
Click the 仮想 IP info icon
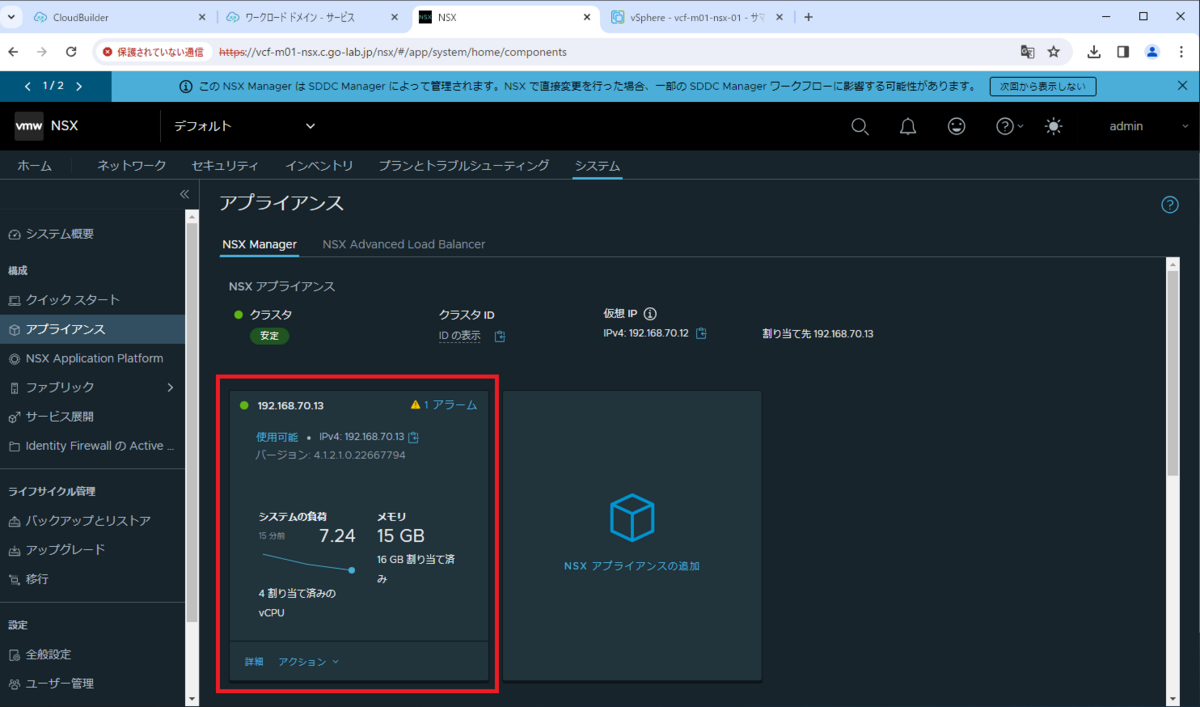[x=650, y=313]
